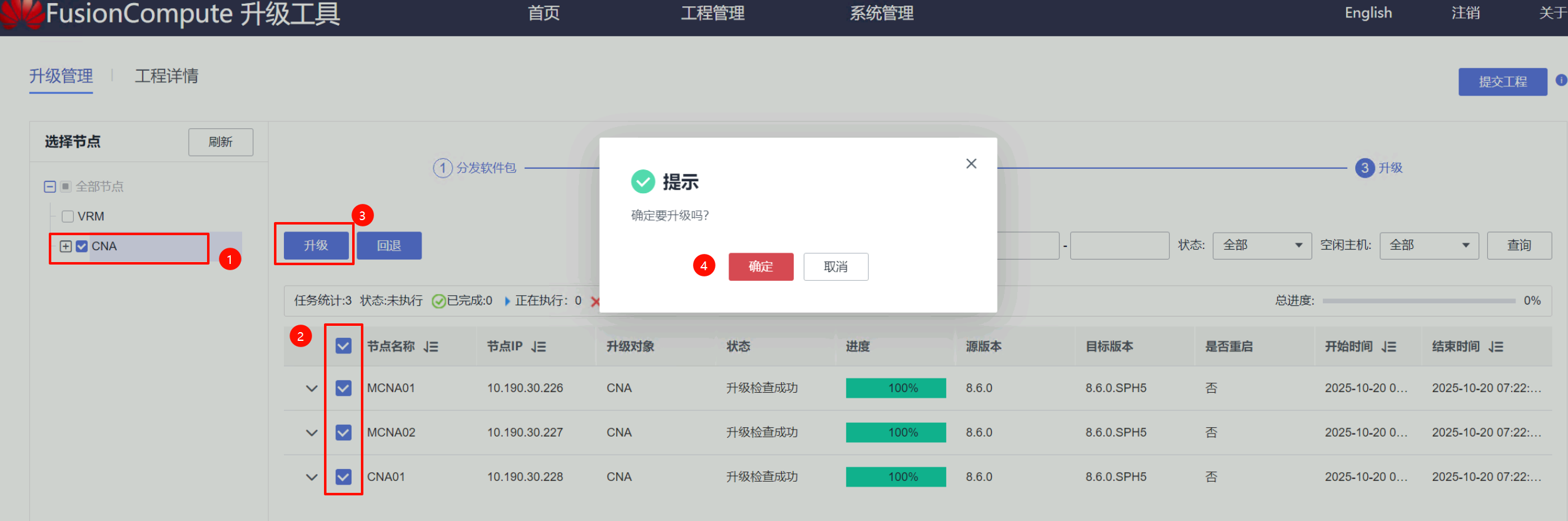Click the 总进度 progress bar

pos(1418,301)
